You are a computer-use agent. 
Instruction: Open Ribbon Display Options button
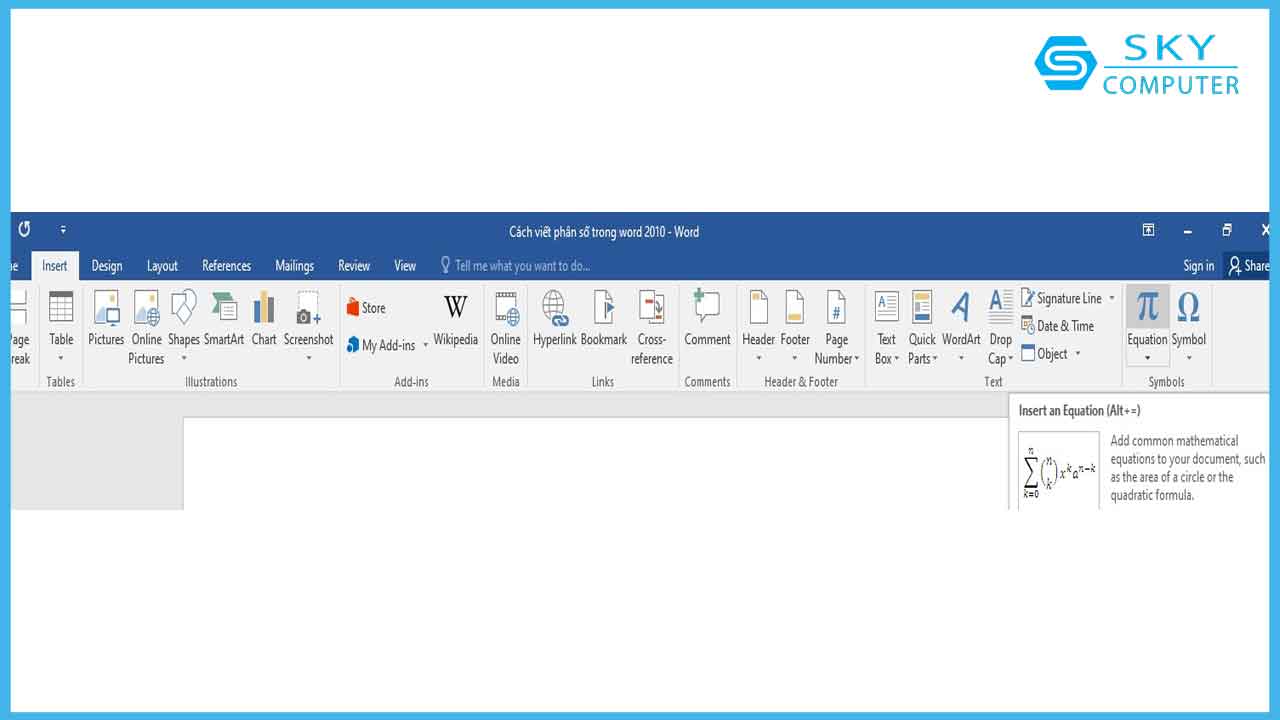click(x=1149, y=231)
